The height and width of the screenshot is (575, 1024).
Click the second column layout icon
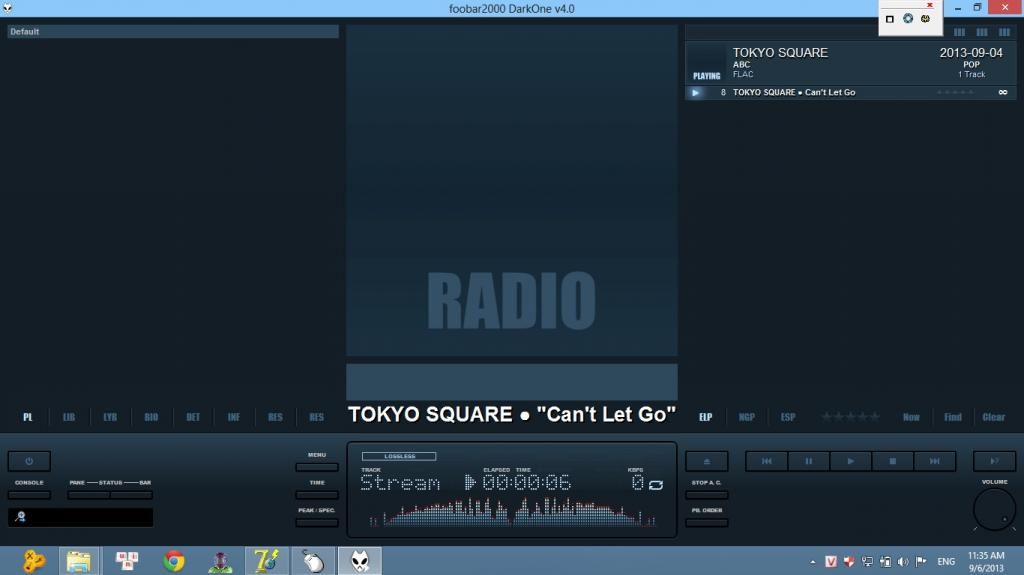(982, 32)
